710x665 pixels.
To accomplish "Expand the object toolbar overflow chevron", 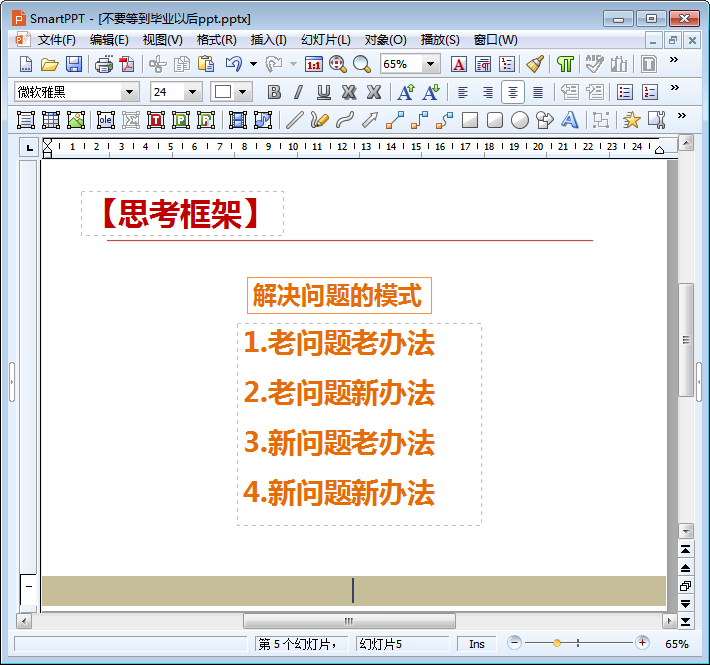I will tap(681, 115).
